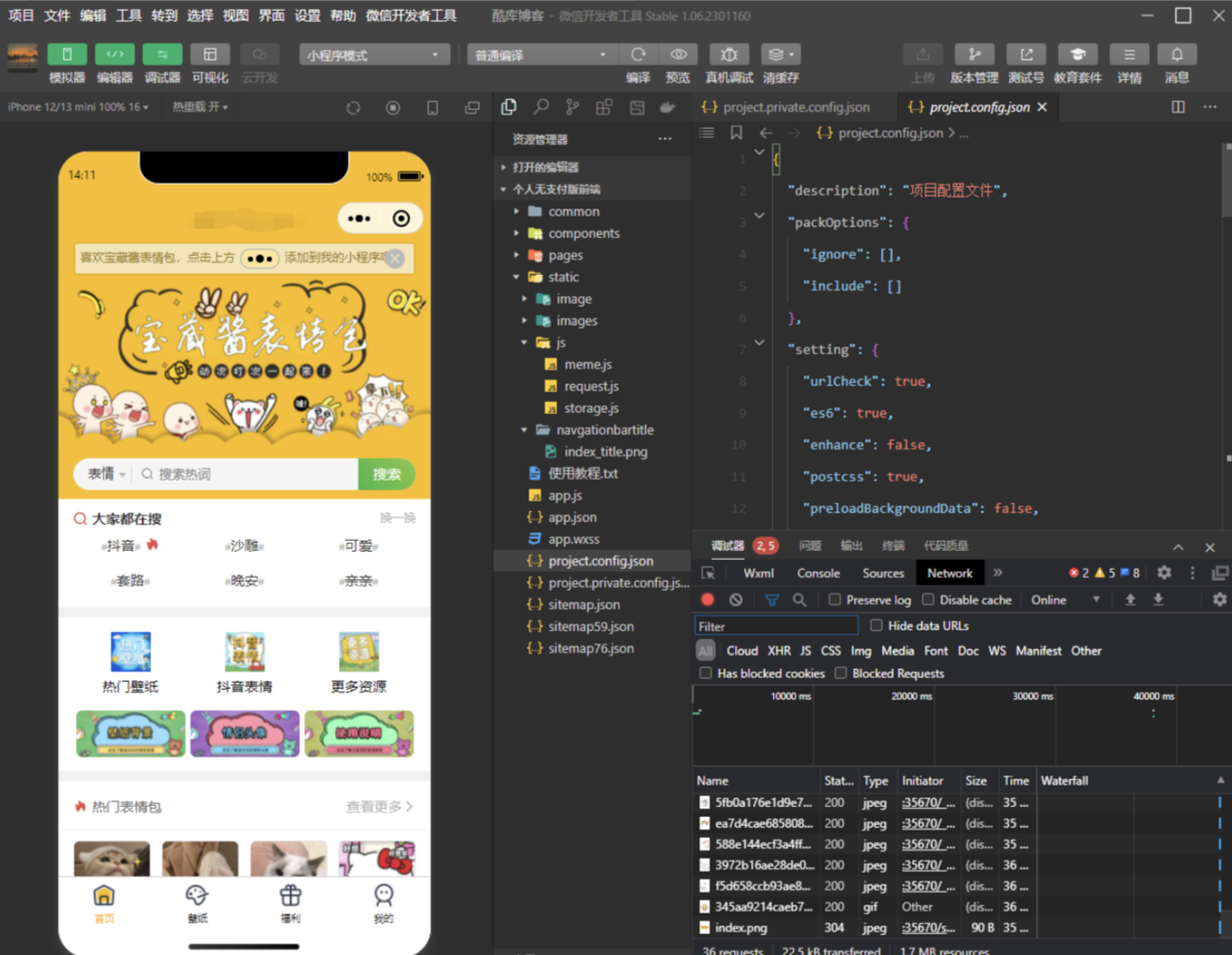Toggle the Editor (编辑器) panel button
This screenshot has width=1232, height=955.
115,55
